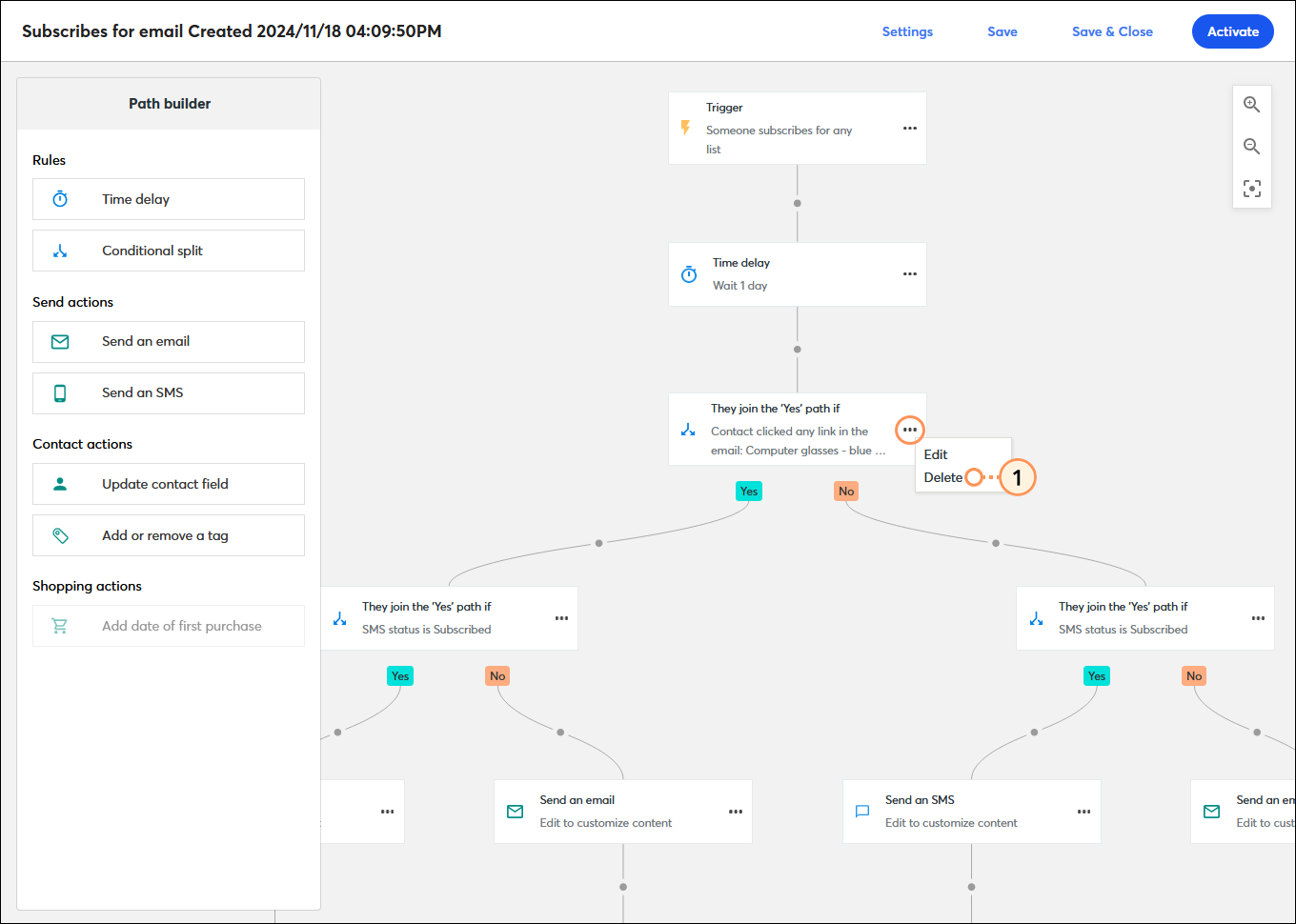
Task: Add a Conditional split rule
Action: coord(169,251)
